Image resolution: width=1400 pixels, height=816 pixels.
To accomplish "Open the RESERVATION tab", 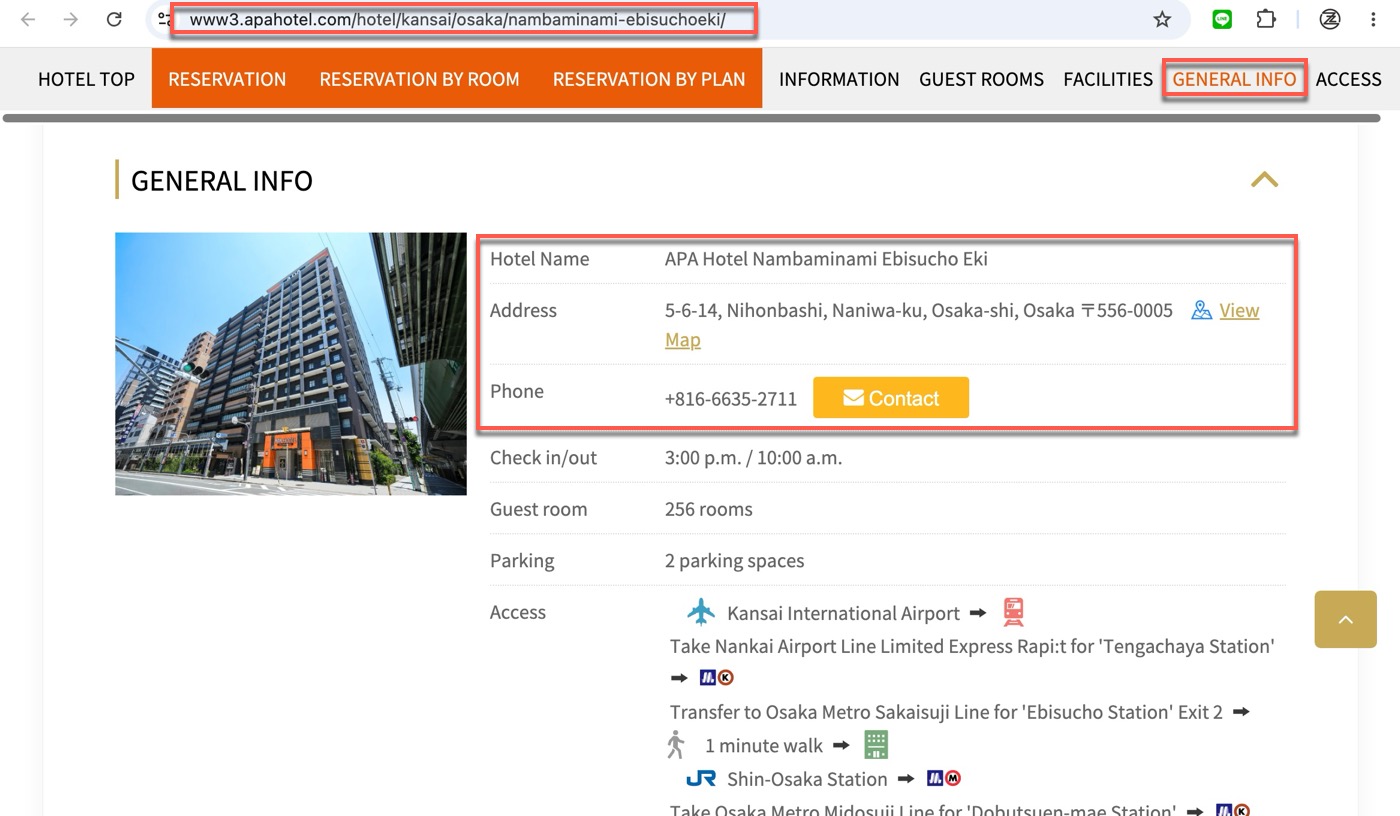I will click(x=227, y=79).
